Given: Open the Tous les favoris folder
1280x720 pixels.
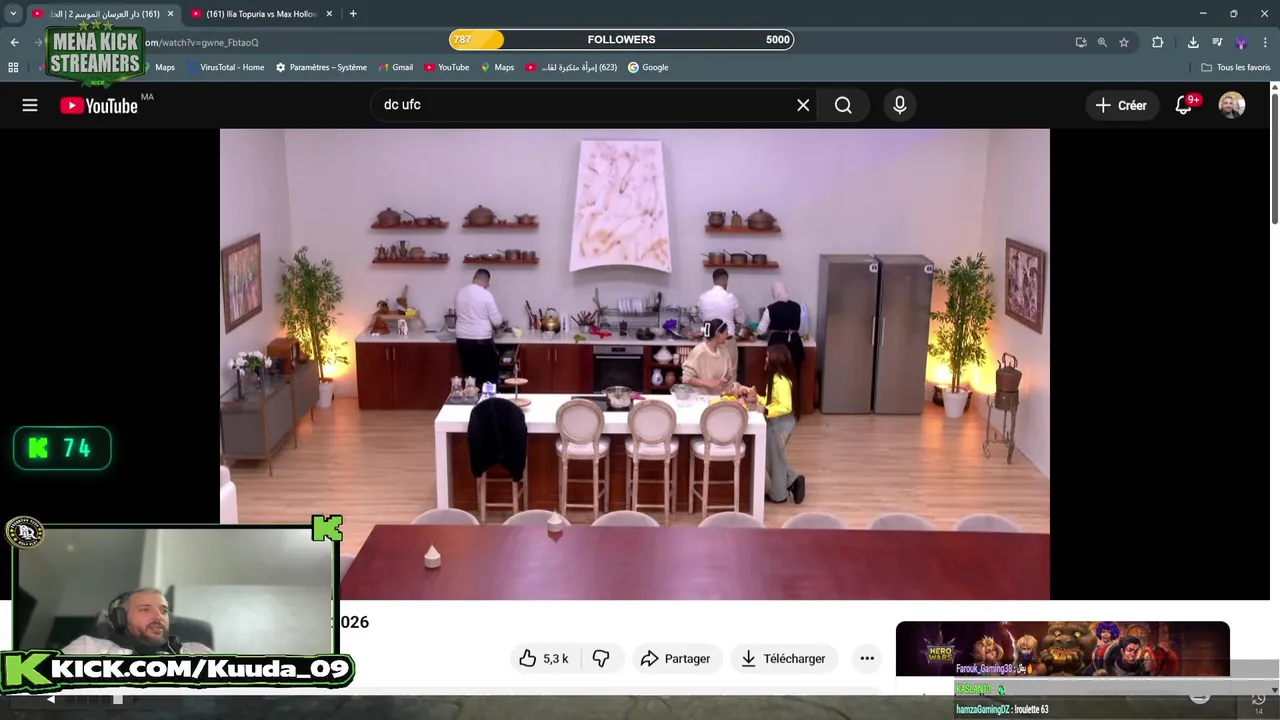Looking at the screenshot, I should coord(1235,67).
